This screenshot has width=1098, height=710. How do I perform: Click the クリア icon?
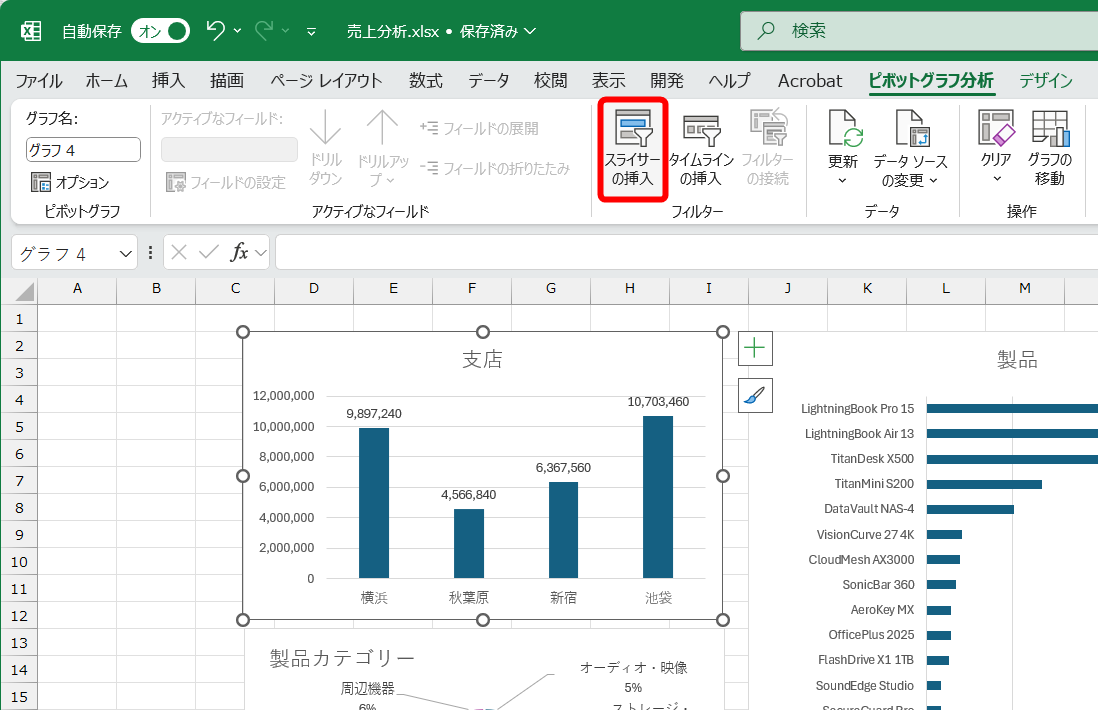(x=996, y=128)
